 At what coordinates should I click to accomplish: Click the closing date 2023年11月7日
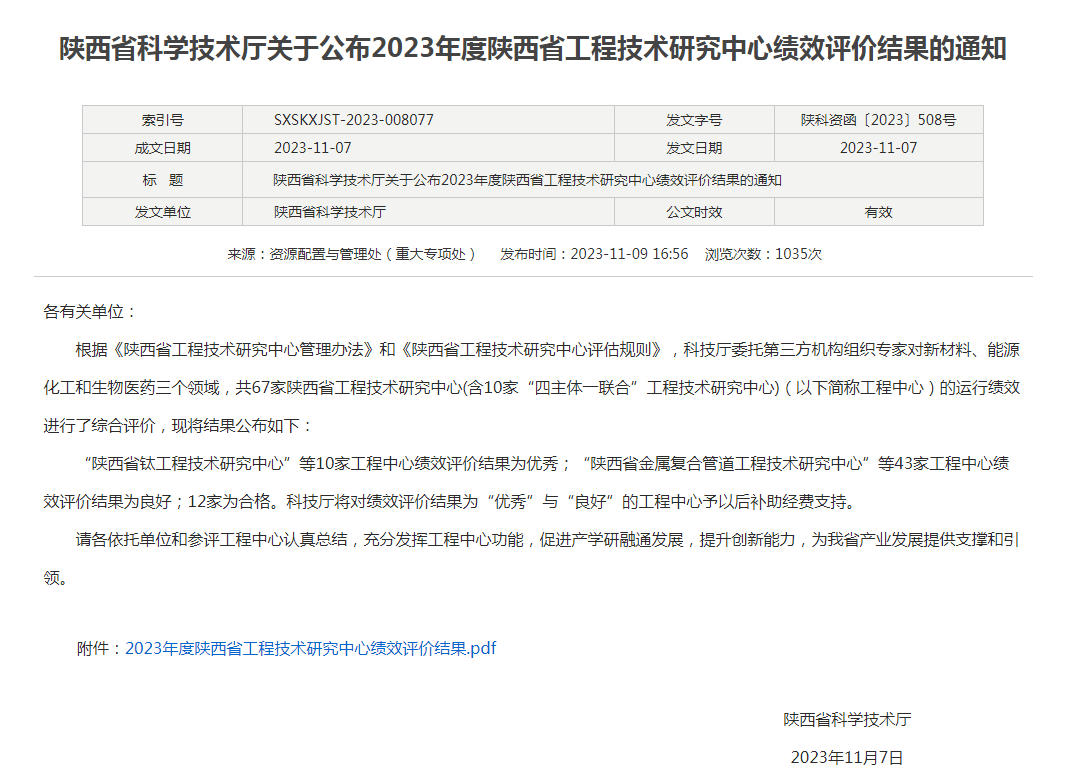coord(847,757)
